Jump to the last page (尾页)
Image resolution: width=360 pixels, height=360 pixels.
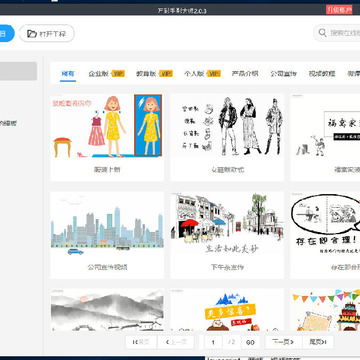pos(318,342)
